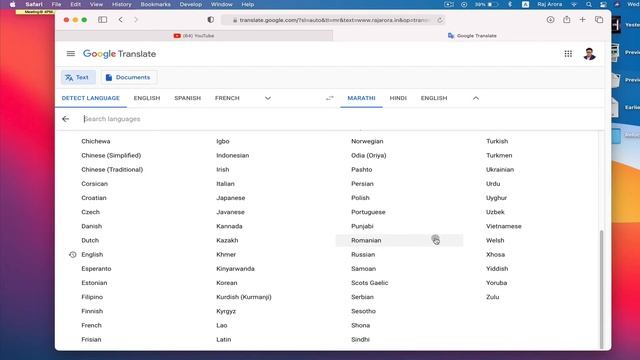The width and height of the screenshot is (640, 360).
Task: Open the Google apps grid
Action: [568, 54]
